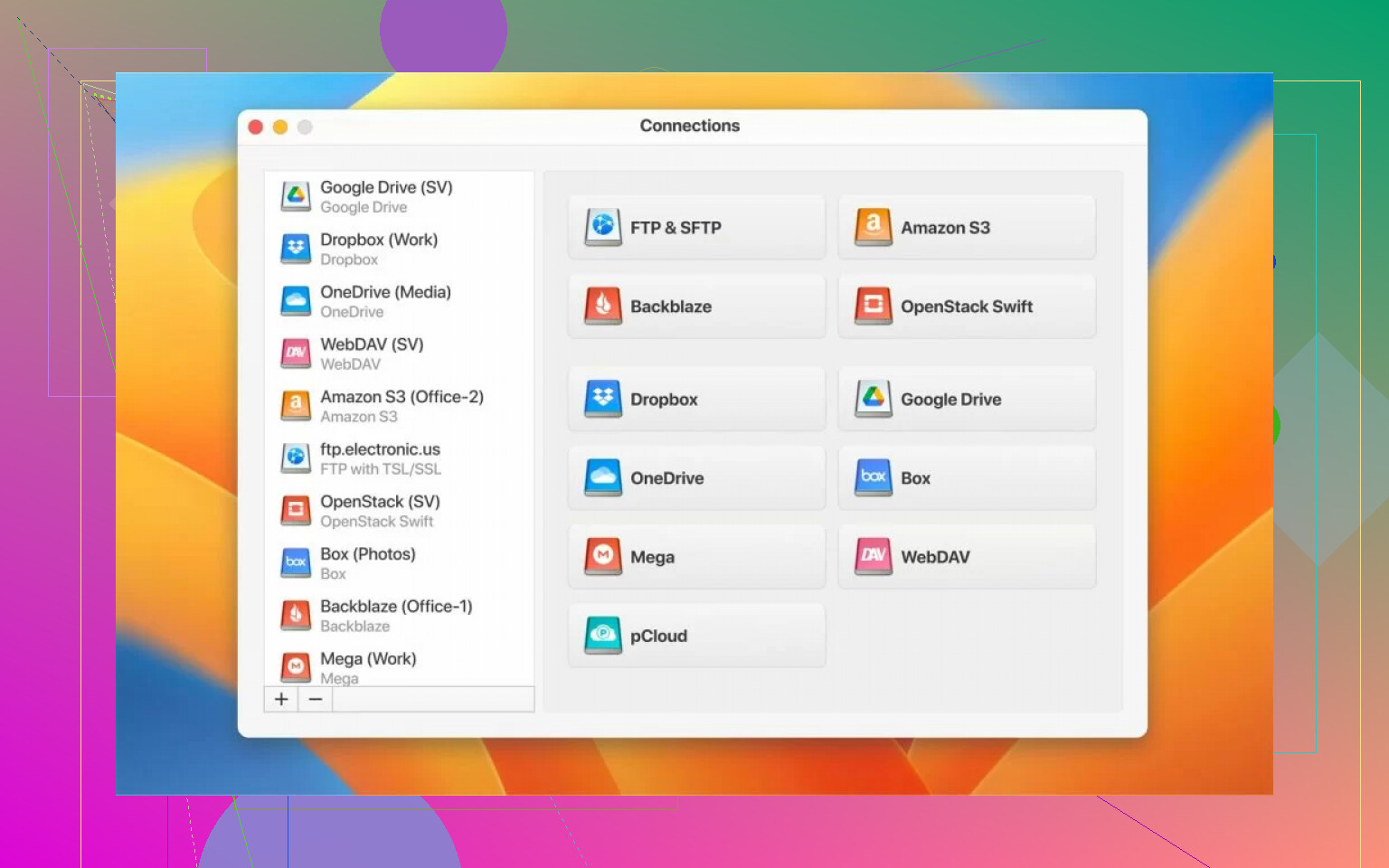This screenshot has height=868, width=1389.
Task: Click the Box (Photos) connection icon
Action: click(296, 563)
